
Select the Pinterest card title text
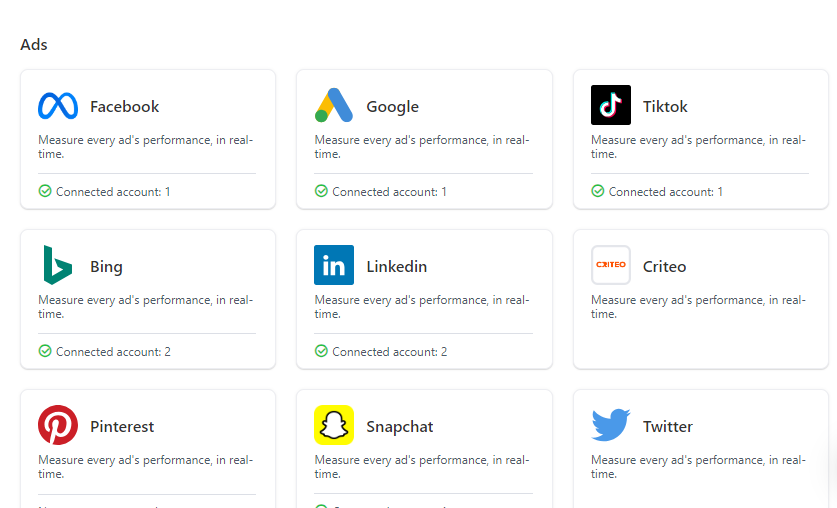122,427
